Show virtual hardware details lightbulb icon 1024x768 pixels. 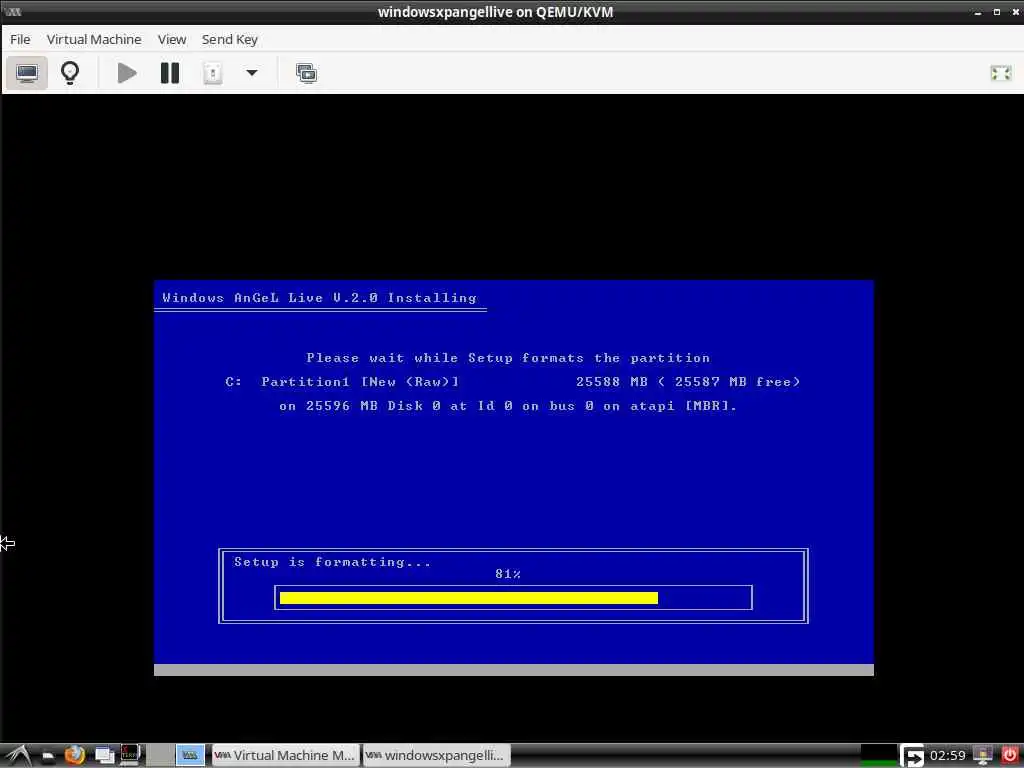pos(70,72)
